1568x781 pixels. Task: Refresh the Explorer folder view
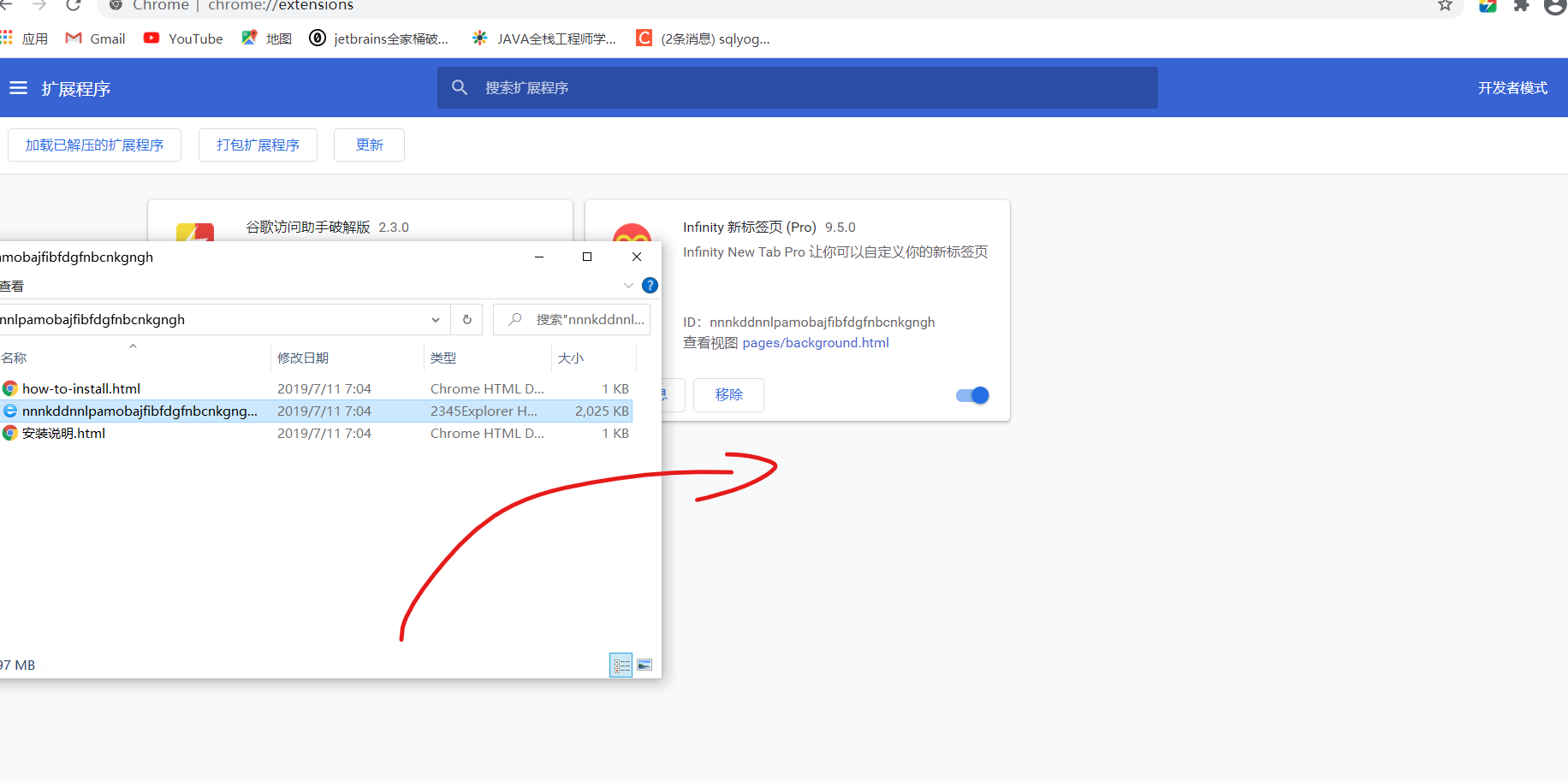coord(467,320)
